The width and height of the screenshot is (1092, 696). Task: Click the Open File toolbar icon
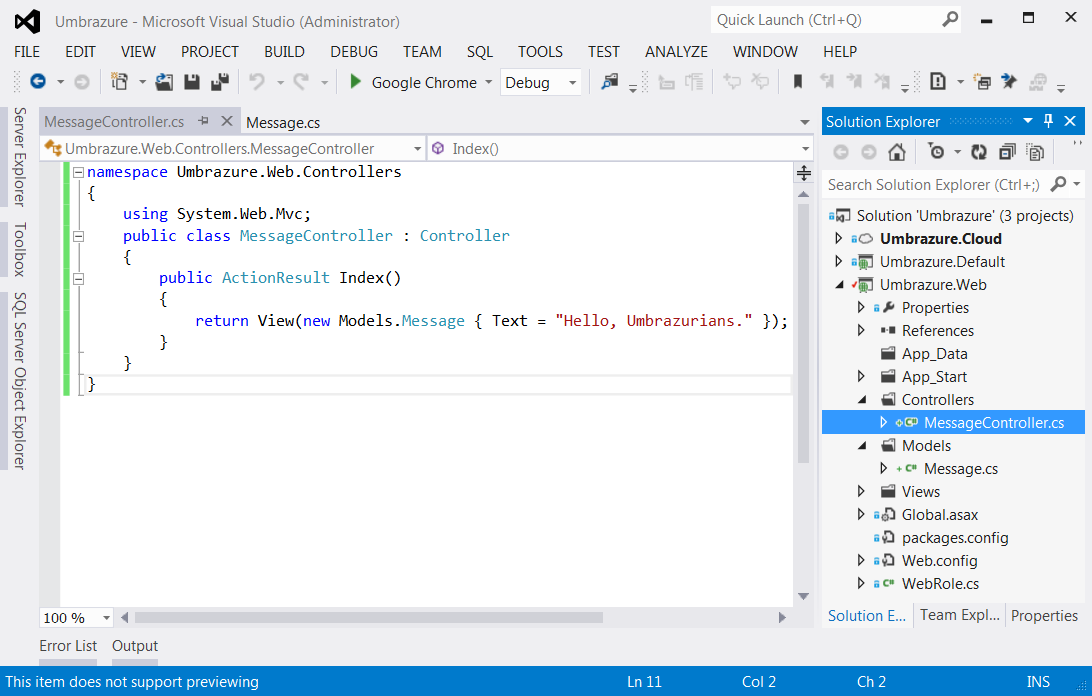(x=164, y=82)
